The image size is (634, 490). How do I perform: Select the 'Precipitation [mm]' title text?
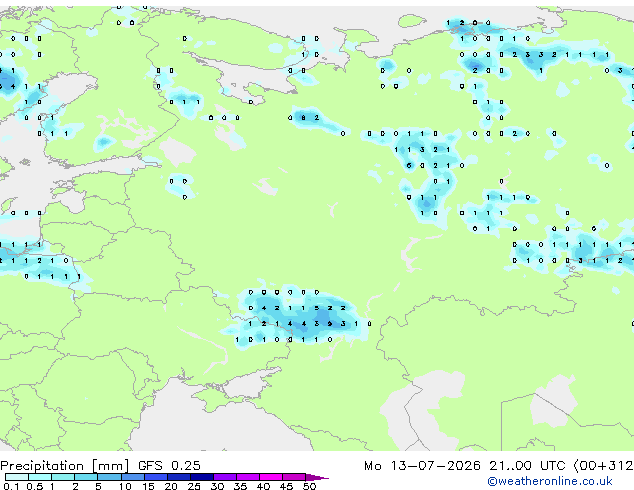(65, 466)
